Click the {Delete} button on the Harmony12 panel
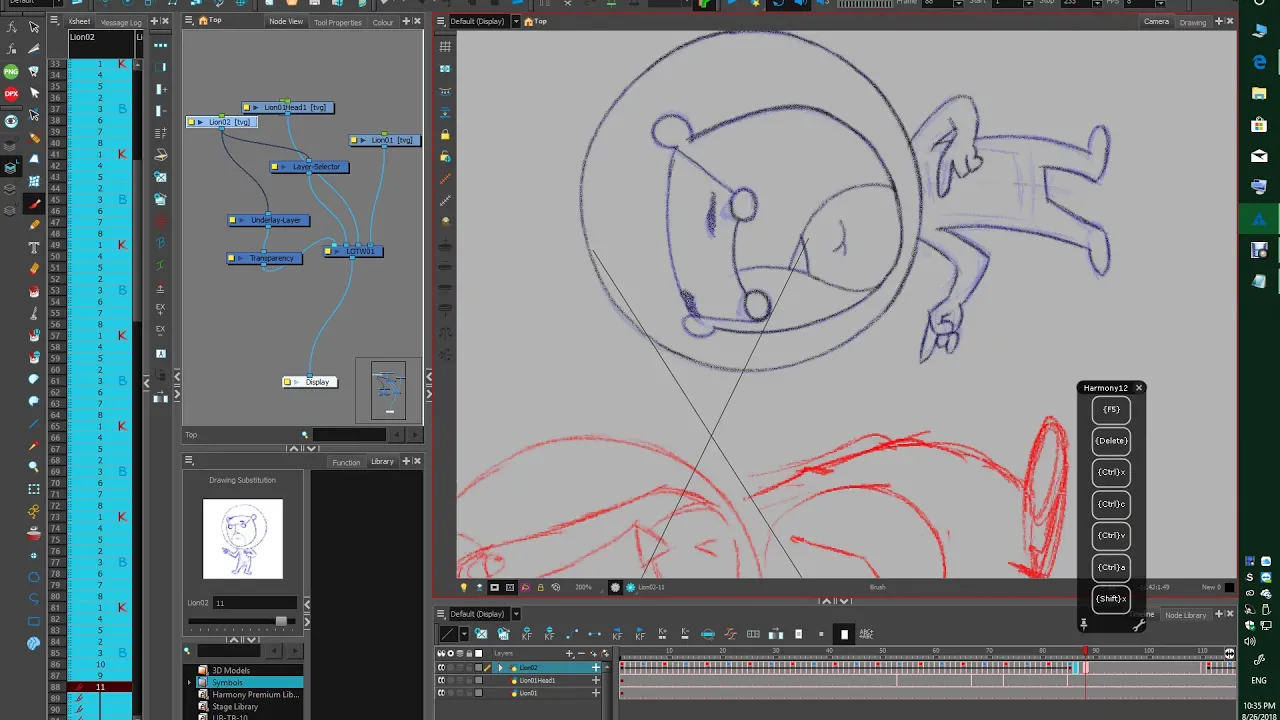Viewport: 1280px width, 720px height. [x=1111, y=441]
